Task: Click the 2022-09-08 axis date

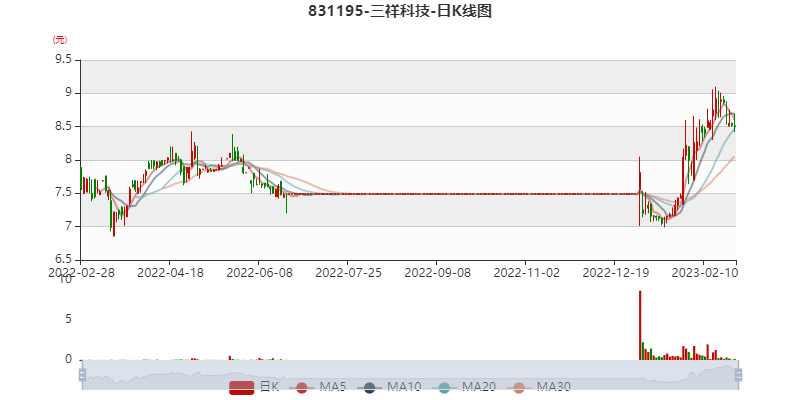Action: point(437,272)
